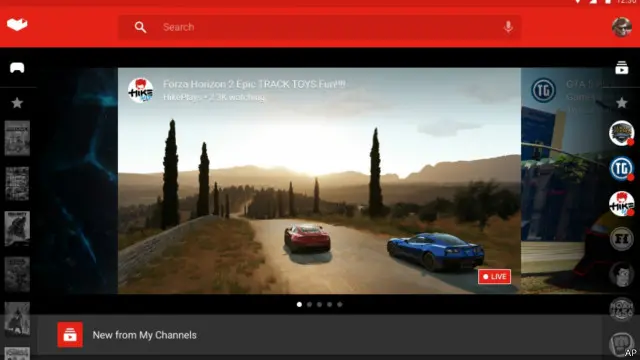
Task: Open New from My Channels red icon
Action: coord(70,335)
